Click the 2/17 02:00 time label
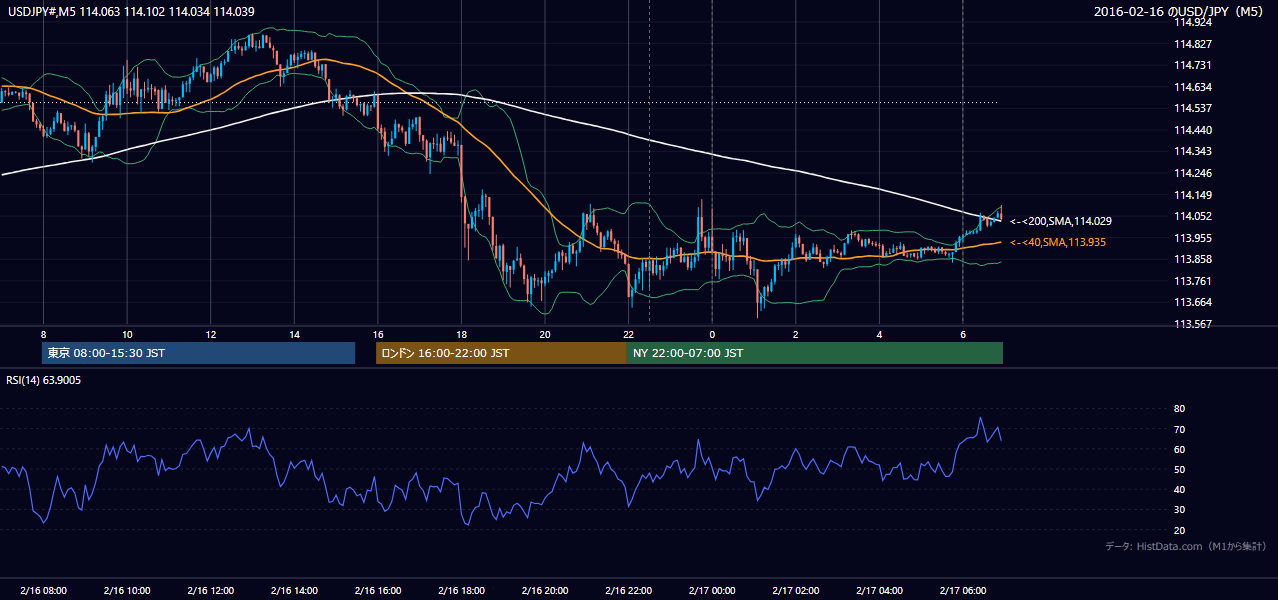This screenshot has width=1278, height=600. [x=795, y=590]
